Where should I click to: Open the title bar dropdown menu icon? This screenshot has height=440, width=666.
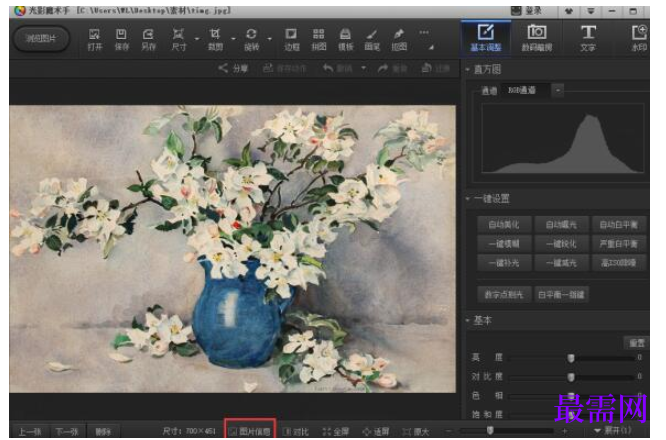coord(591,11)
